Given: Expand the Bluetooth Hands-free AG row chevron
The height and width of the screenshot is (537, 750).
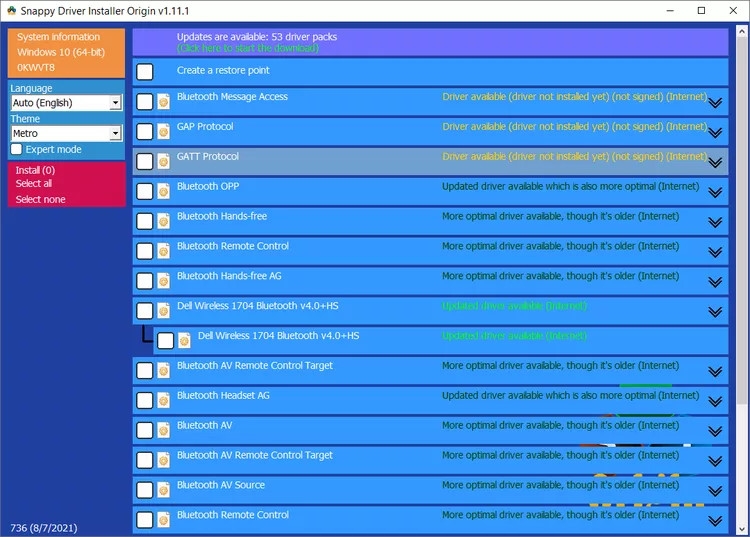Looking at the screenshot, I should coord(715,282).
